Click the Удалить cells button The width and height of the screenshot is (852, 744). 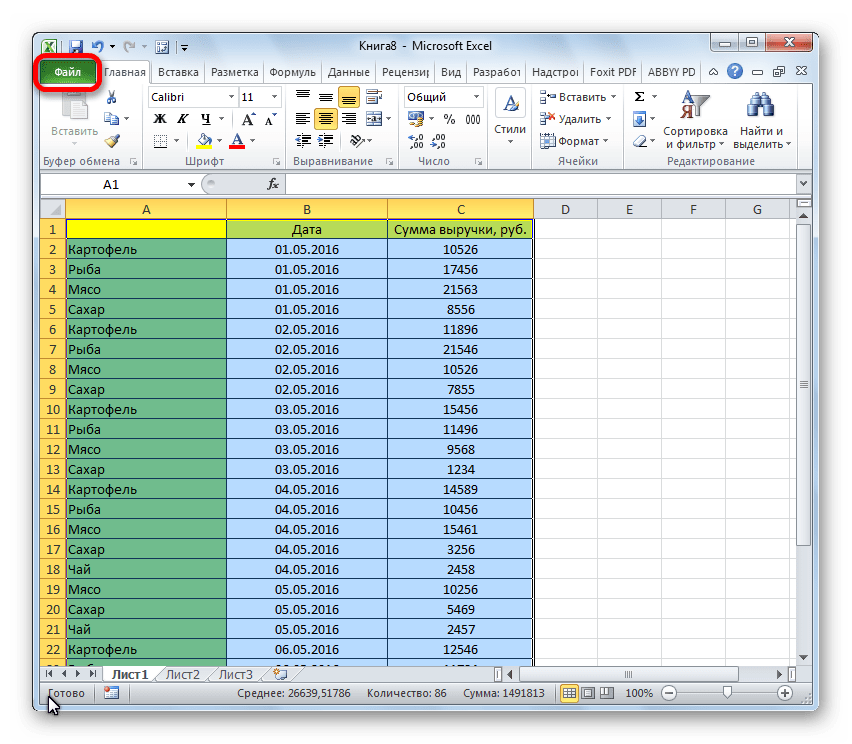[574, 119]
